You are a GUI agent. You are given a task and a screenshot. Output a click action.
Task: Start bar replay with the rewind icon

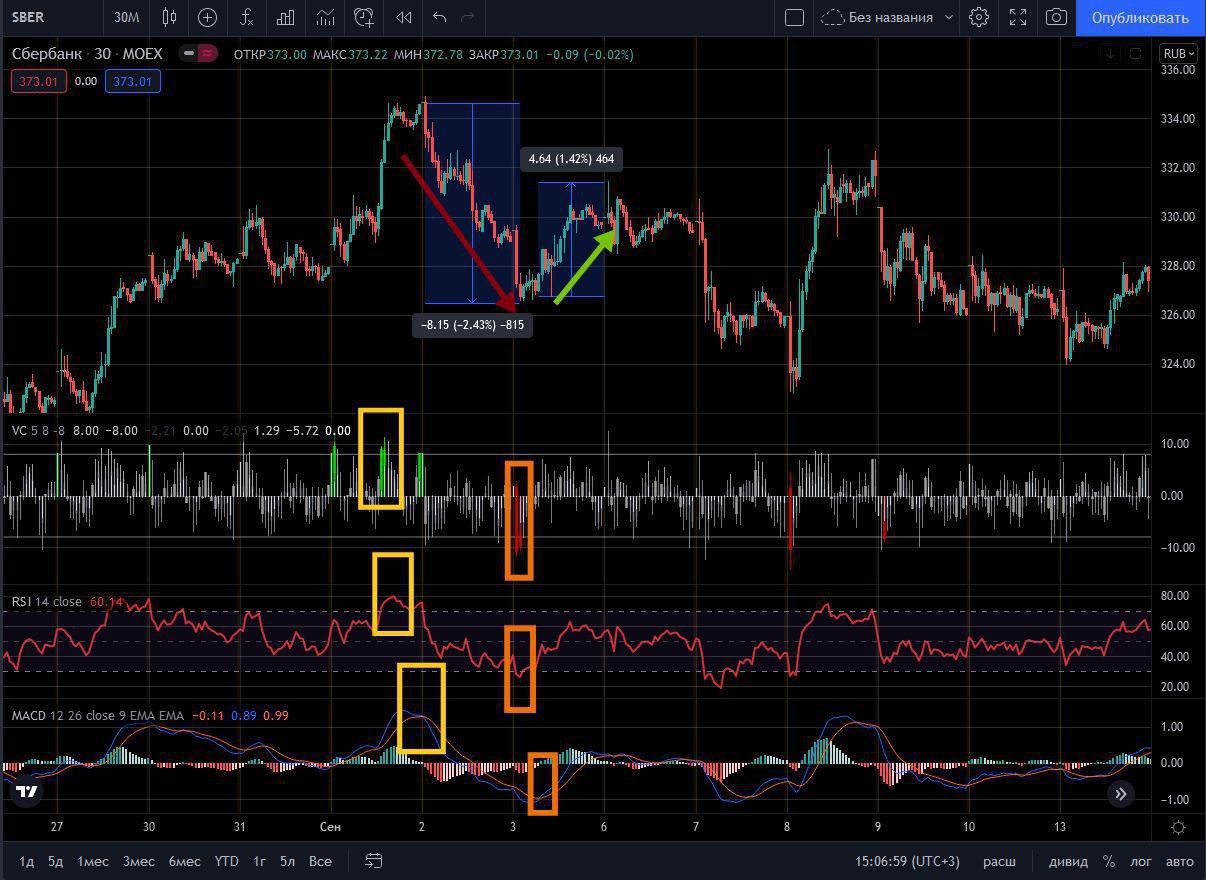404,17
